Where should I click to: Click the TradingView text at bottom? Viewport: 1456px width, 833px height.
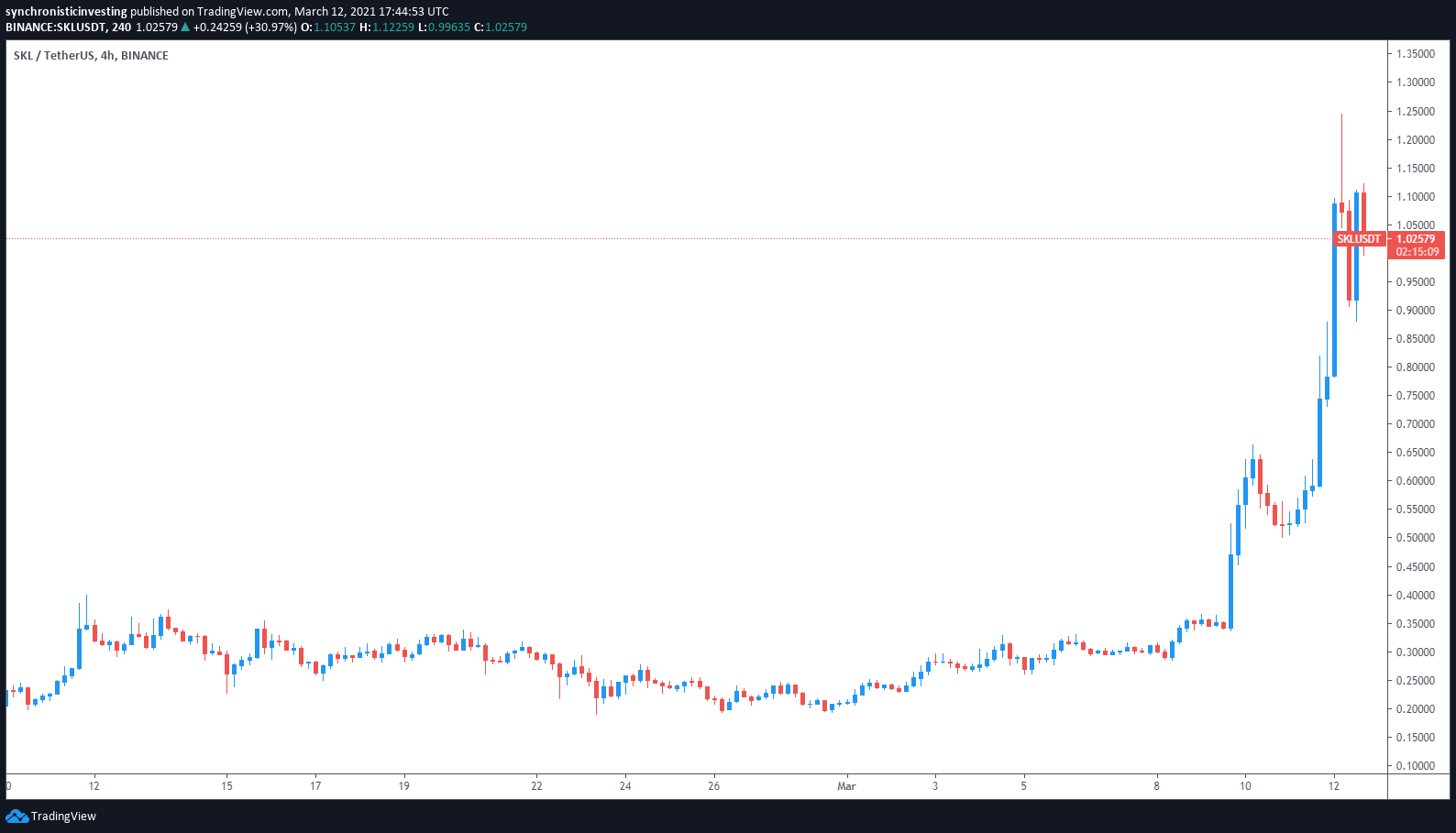tap(63, 817)
